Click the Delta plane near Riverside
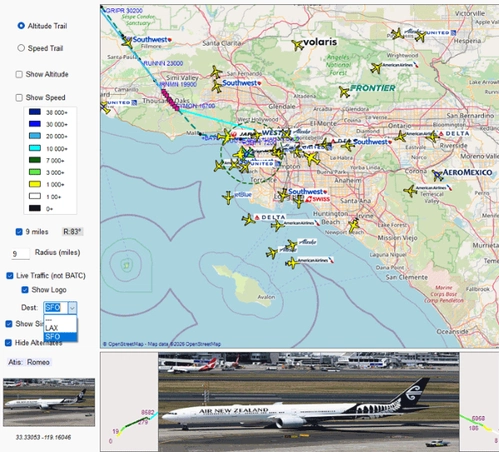Image resolution: width=499 pixels, height=452 pixels. coord(433,136)
